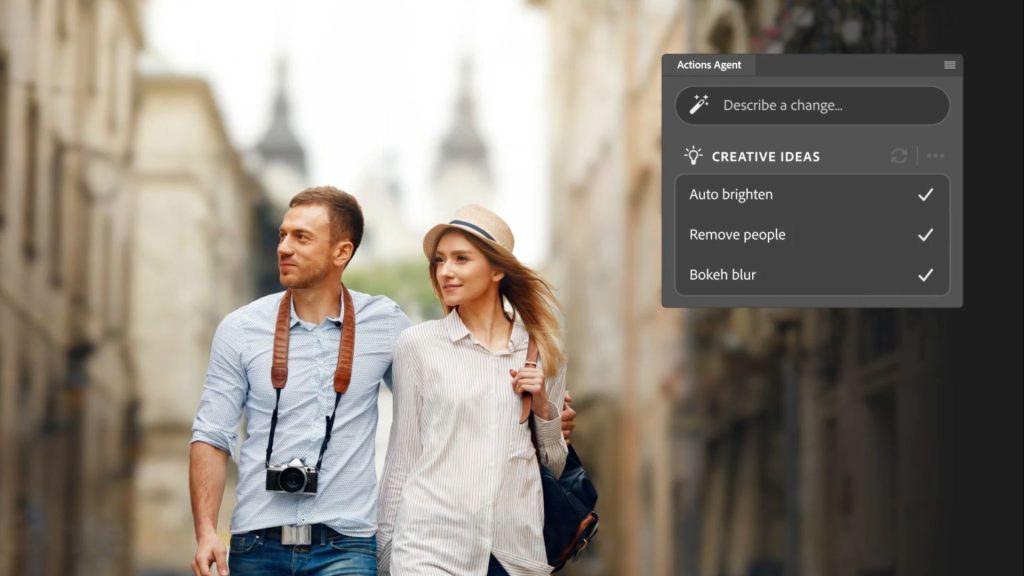Open the three-dot more options icon

pos(935,156)
